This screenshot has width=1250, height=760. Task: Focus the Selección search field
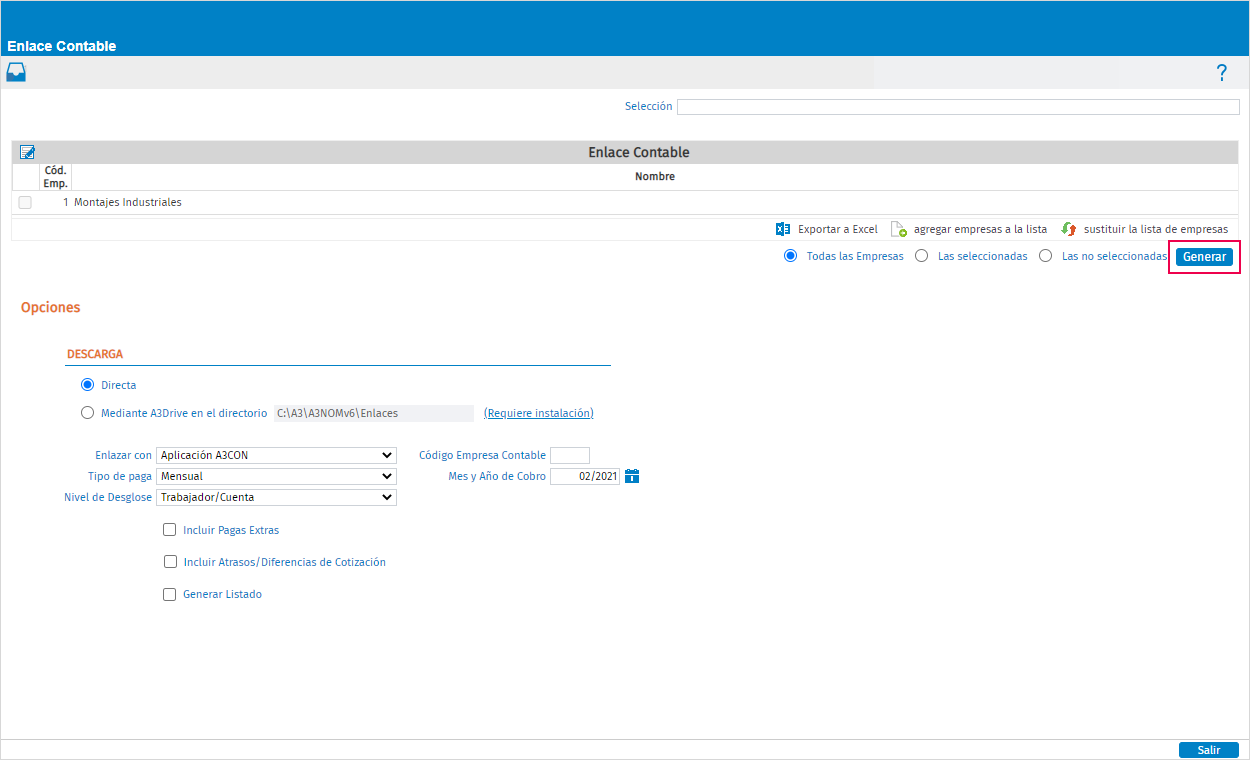958,107
